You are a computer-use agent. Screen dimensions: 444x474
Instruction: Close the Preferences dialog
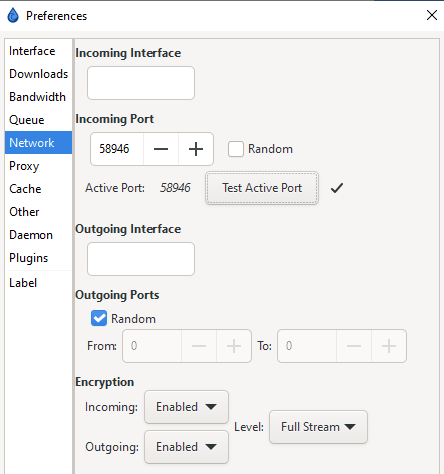432,15
